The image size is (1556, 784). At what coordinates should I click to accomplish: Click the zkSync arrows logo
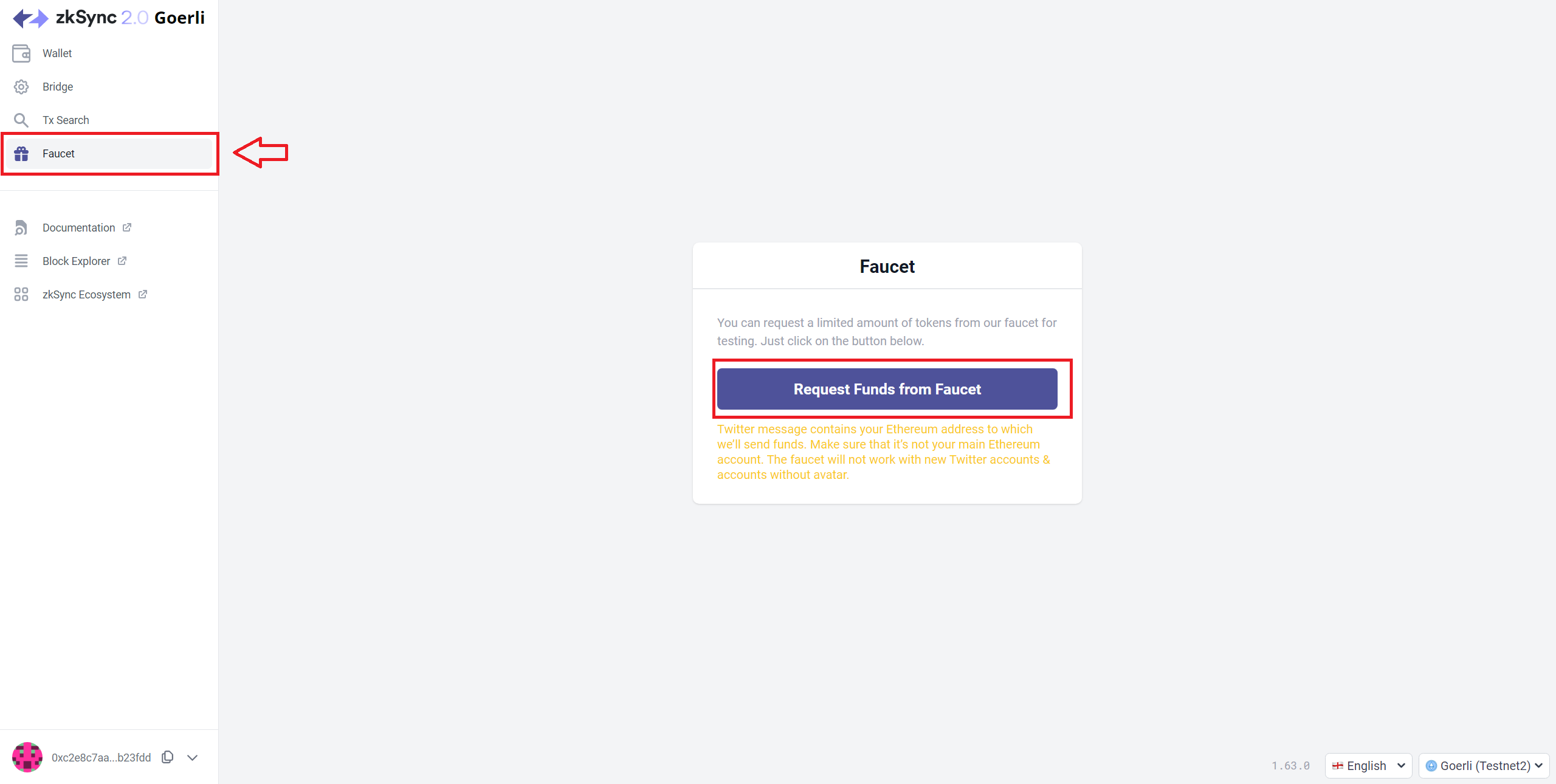pyautogui.click(x=30, y=18)
